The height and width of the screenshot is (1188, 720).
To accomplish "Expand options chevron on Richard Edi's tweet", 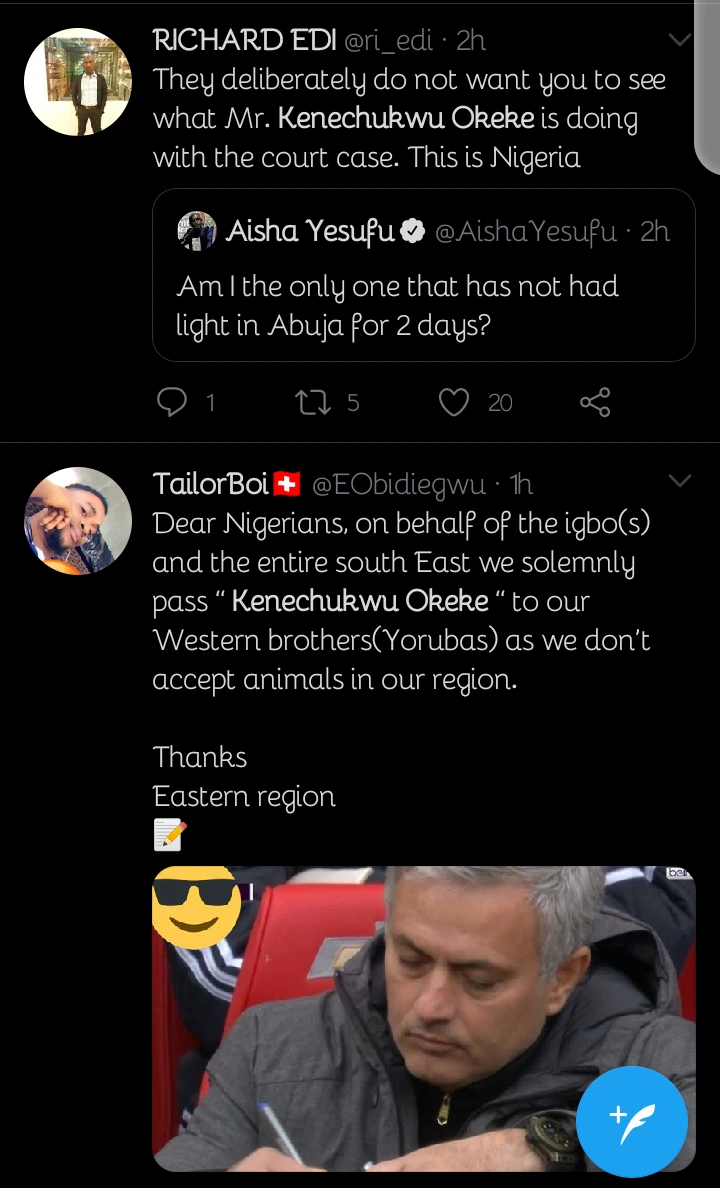I will (679, 41).
